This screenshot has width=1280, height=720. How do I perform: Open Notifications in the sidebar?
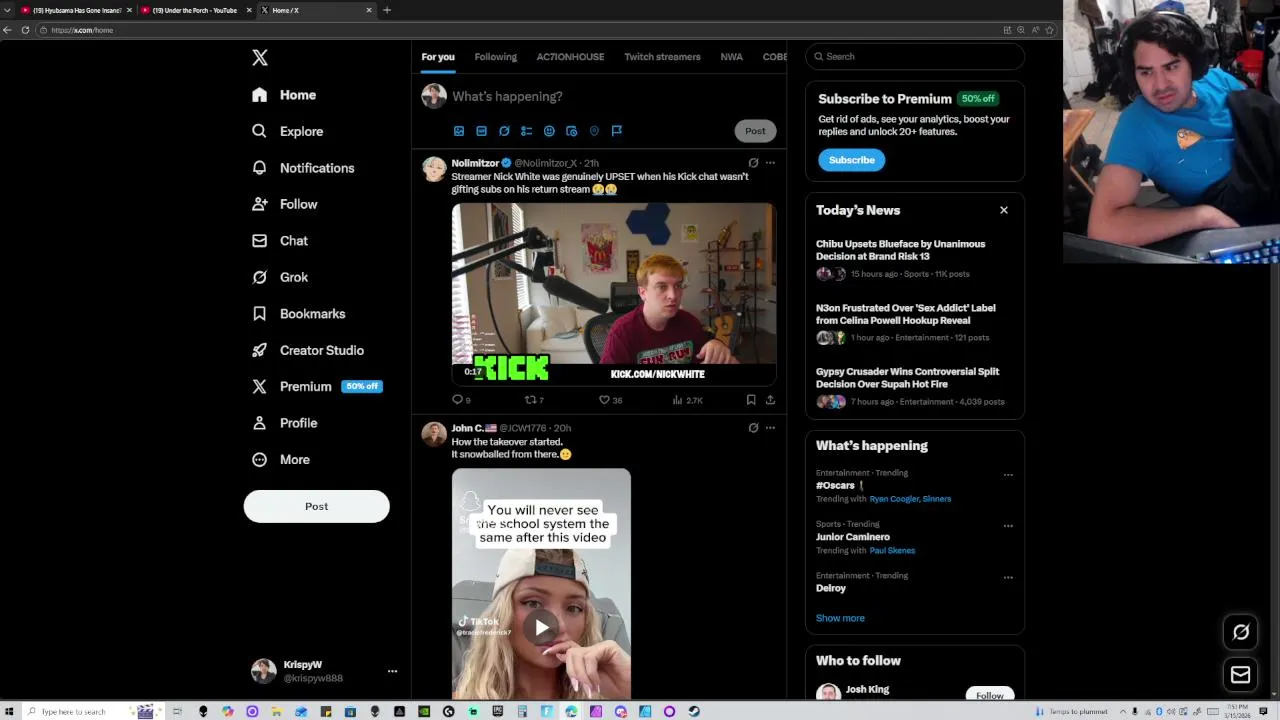303,168
